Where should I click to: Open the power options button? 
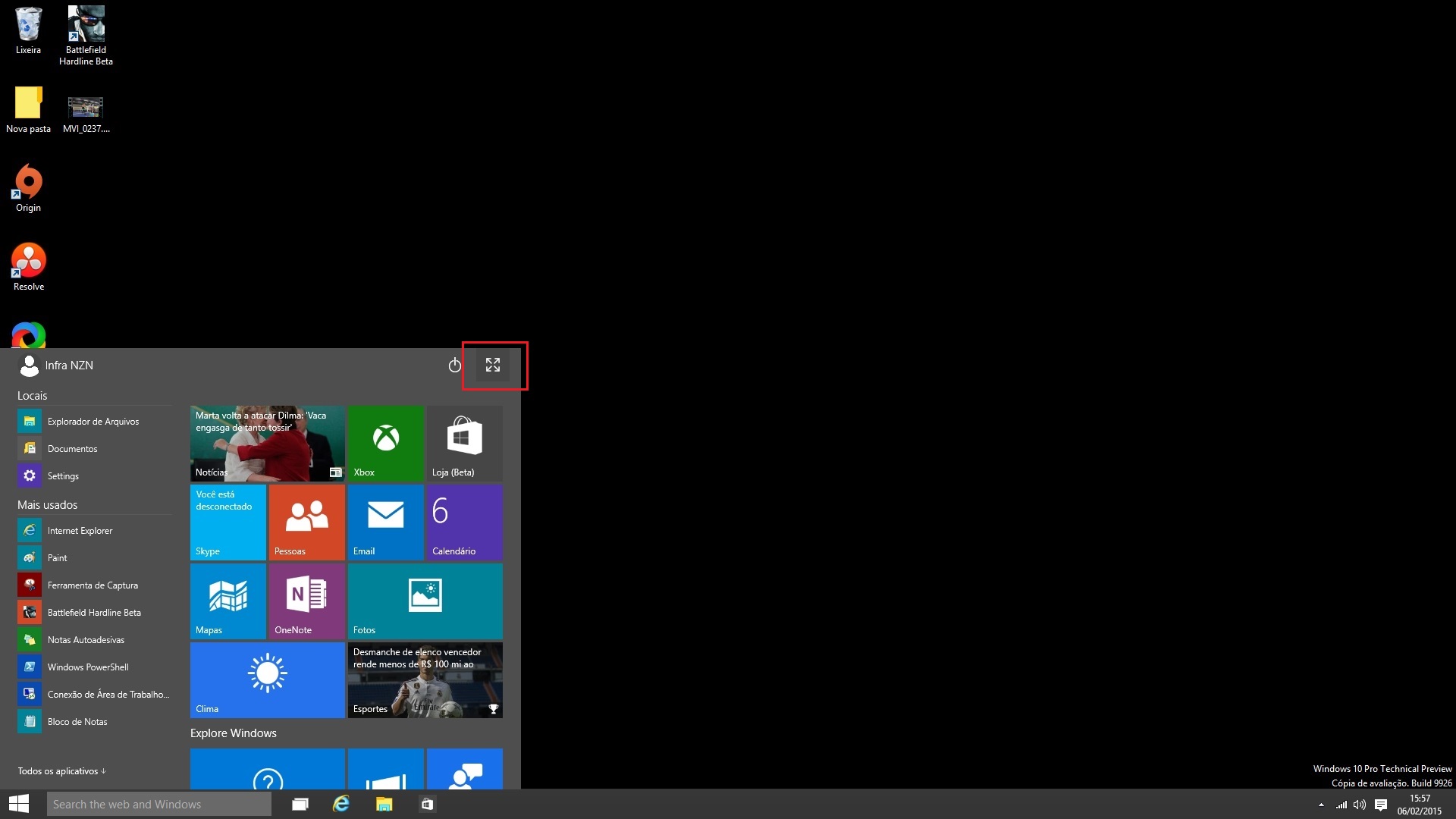tap(454, 366)
